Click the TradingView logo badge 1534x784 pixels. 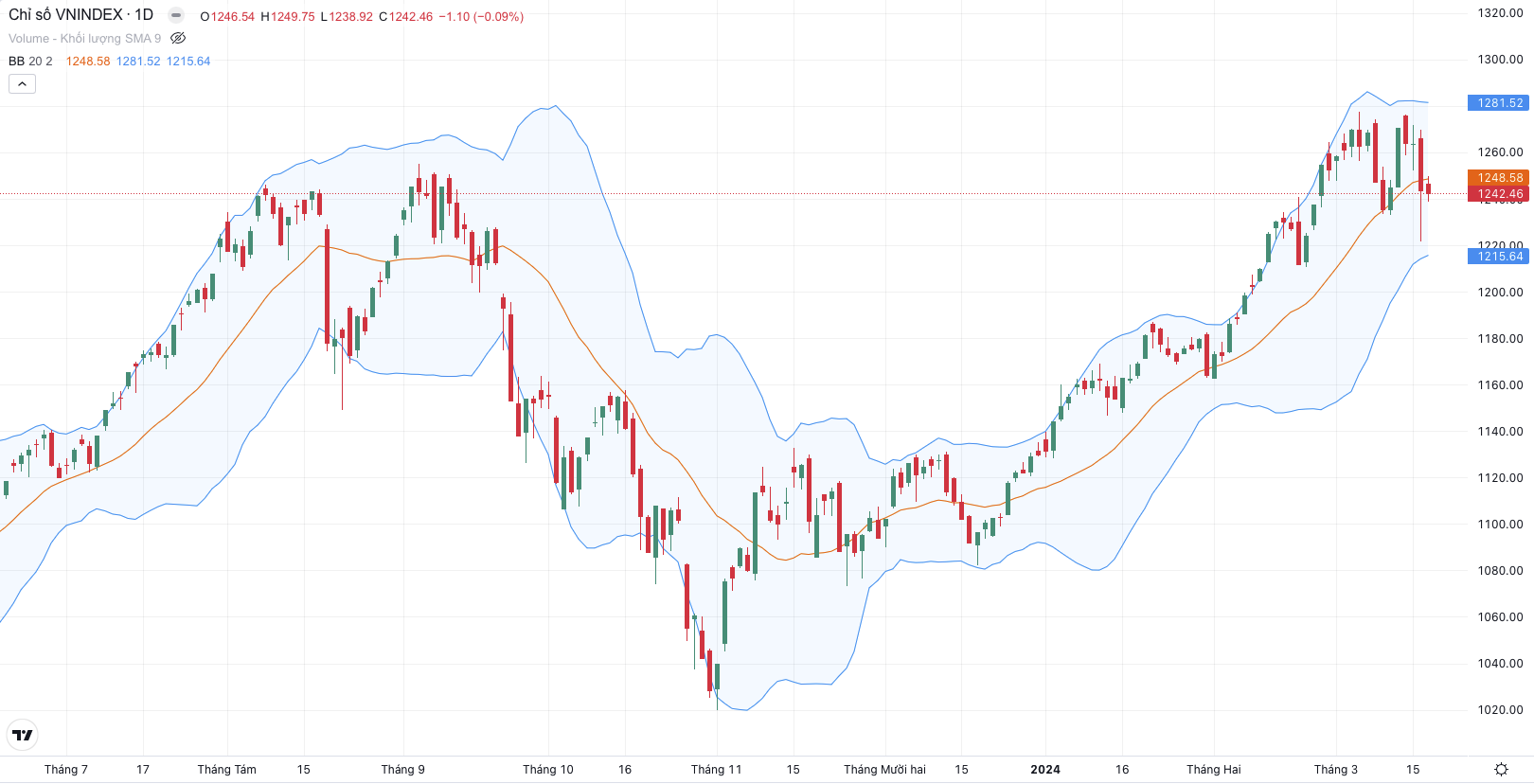tap(23, 735)
